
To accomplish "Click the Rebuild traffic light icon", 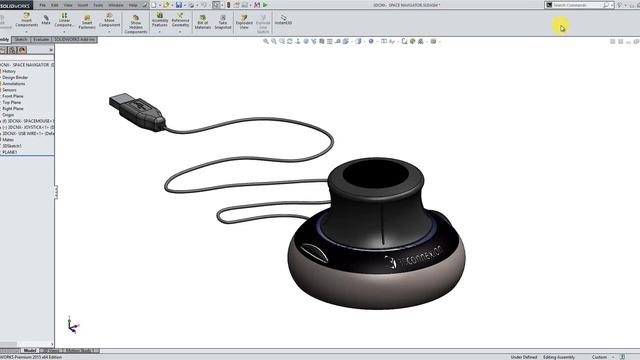I will point(229,5).
